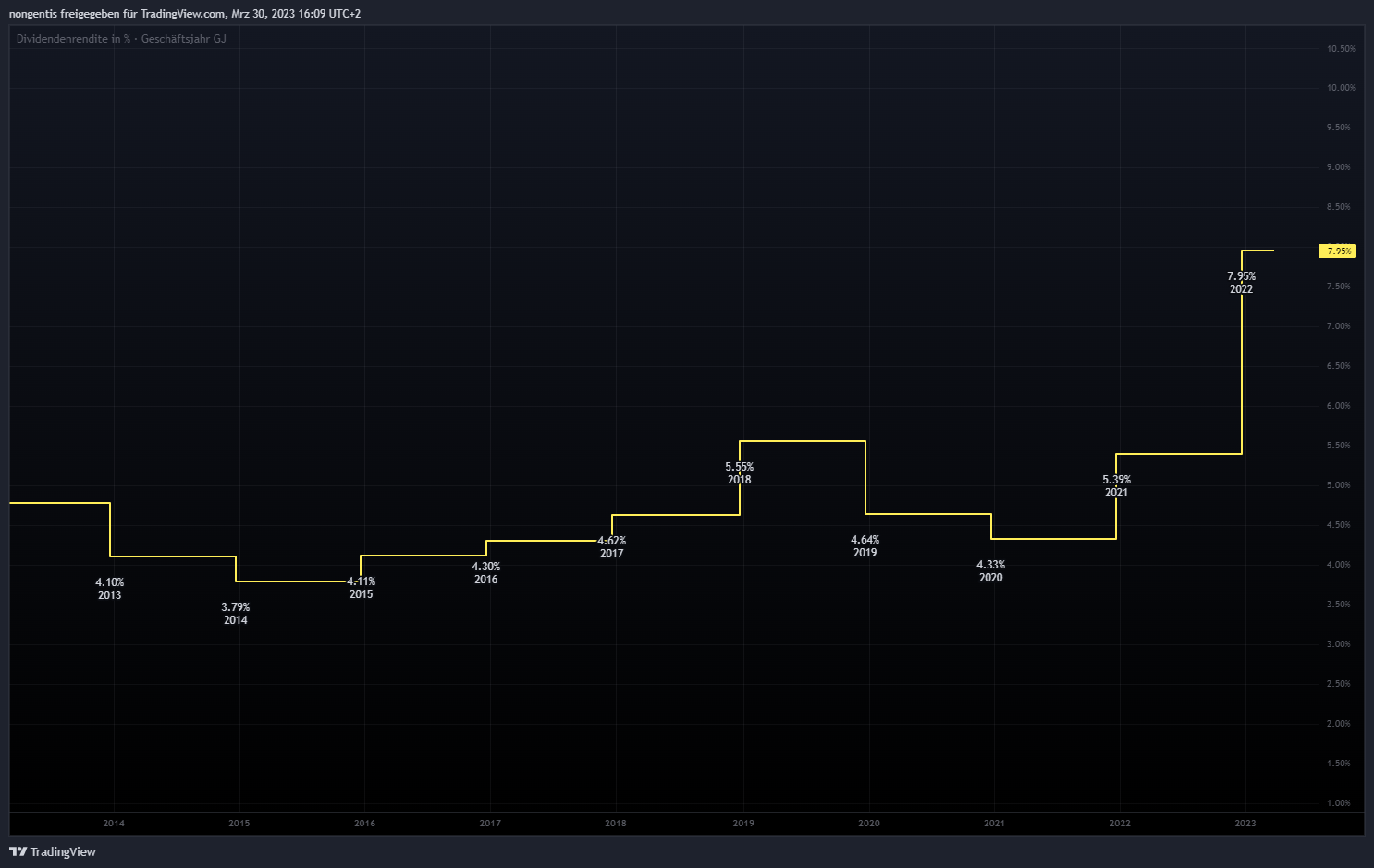
Task: Click the 3.79% 2014 data label
Action: coord(235,614)
